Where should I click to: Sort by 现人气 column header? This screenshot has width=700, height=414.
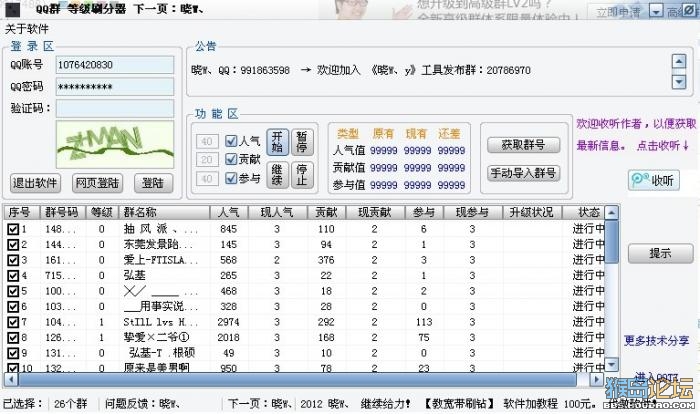pos(277,212)
